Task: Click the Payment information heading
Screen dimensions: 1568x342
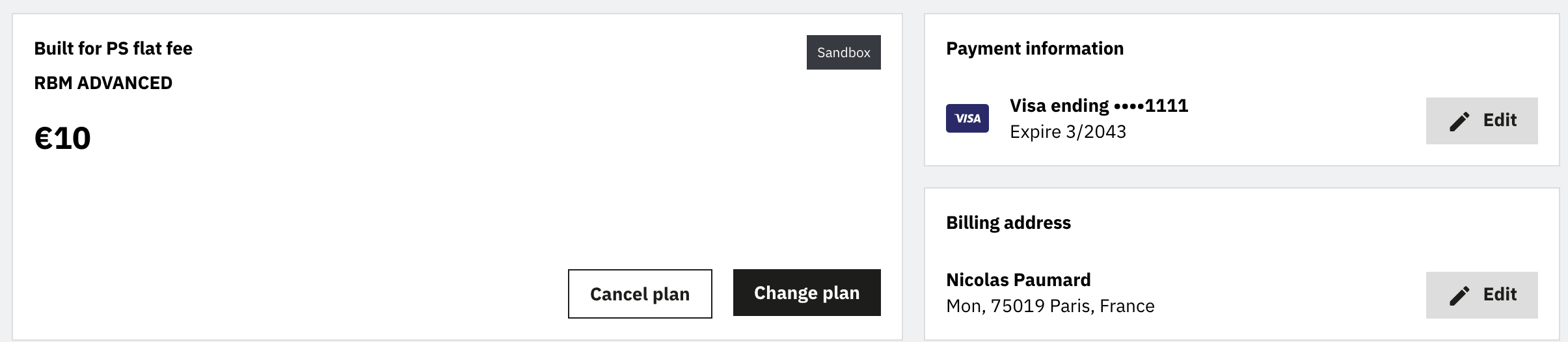Action: (1034, 49)
